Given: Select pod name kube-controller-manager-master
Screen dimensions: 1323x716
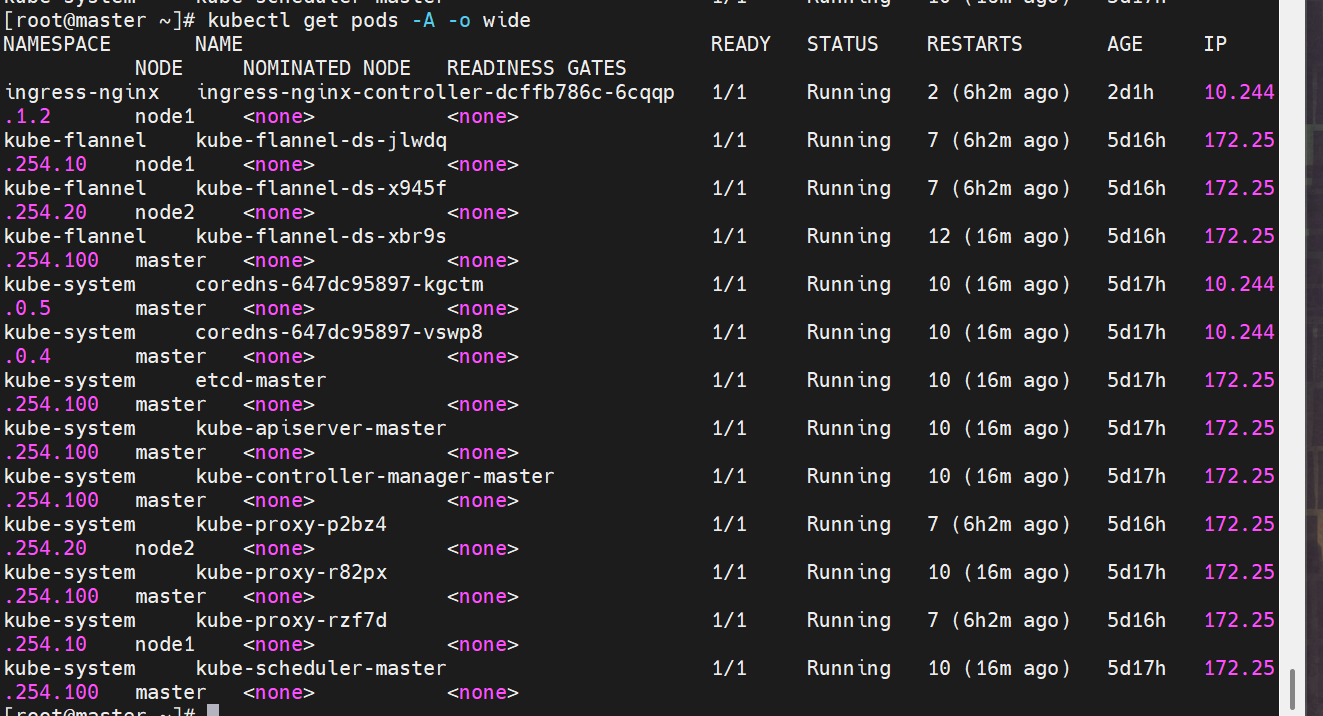Looking at the screenshot, I should 375,476.
